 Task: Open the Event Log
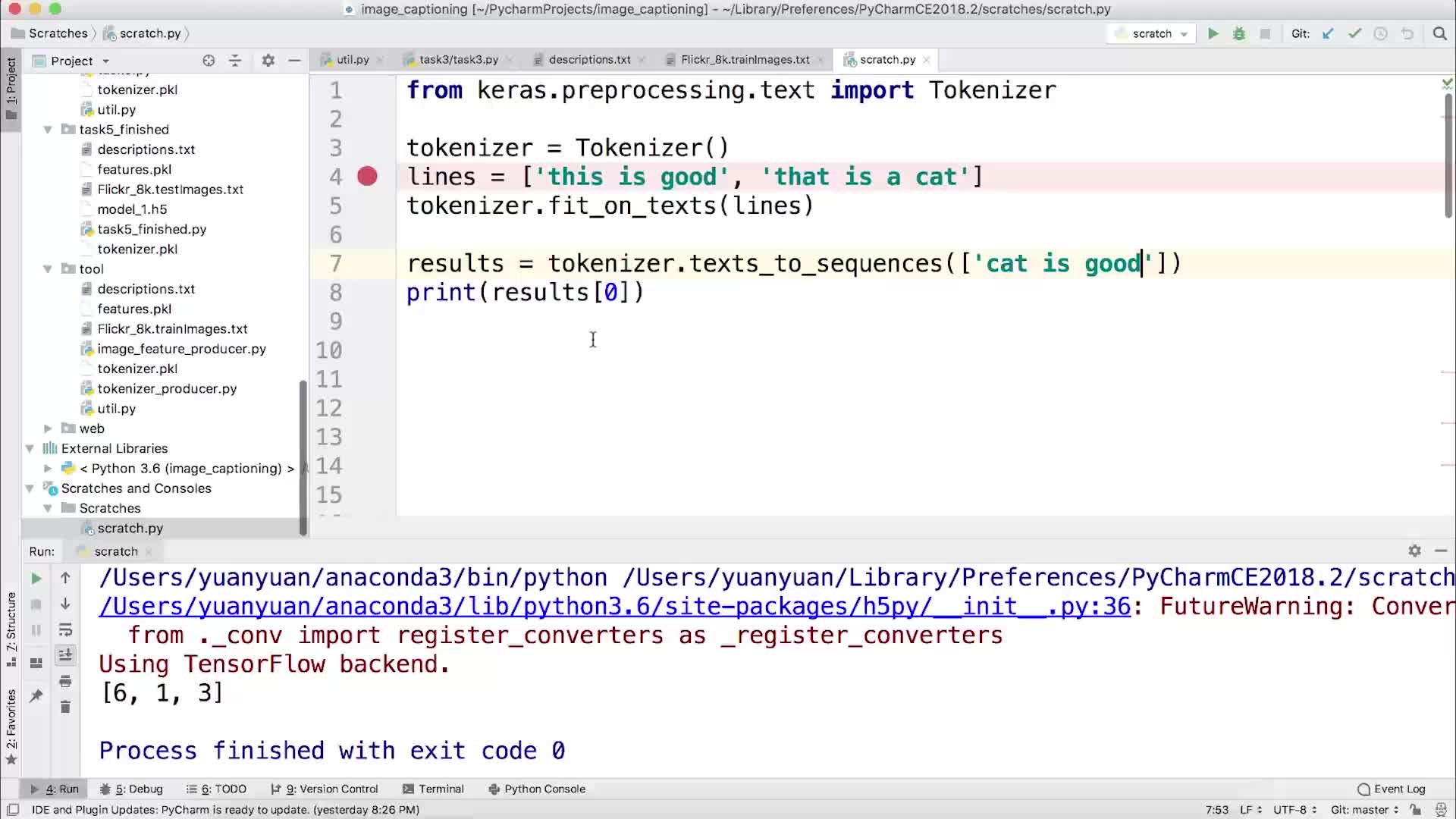pyautogui.click(x=1392, y=789)
